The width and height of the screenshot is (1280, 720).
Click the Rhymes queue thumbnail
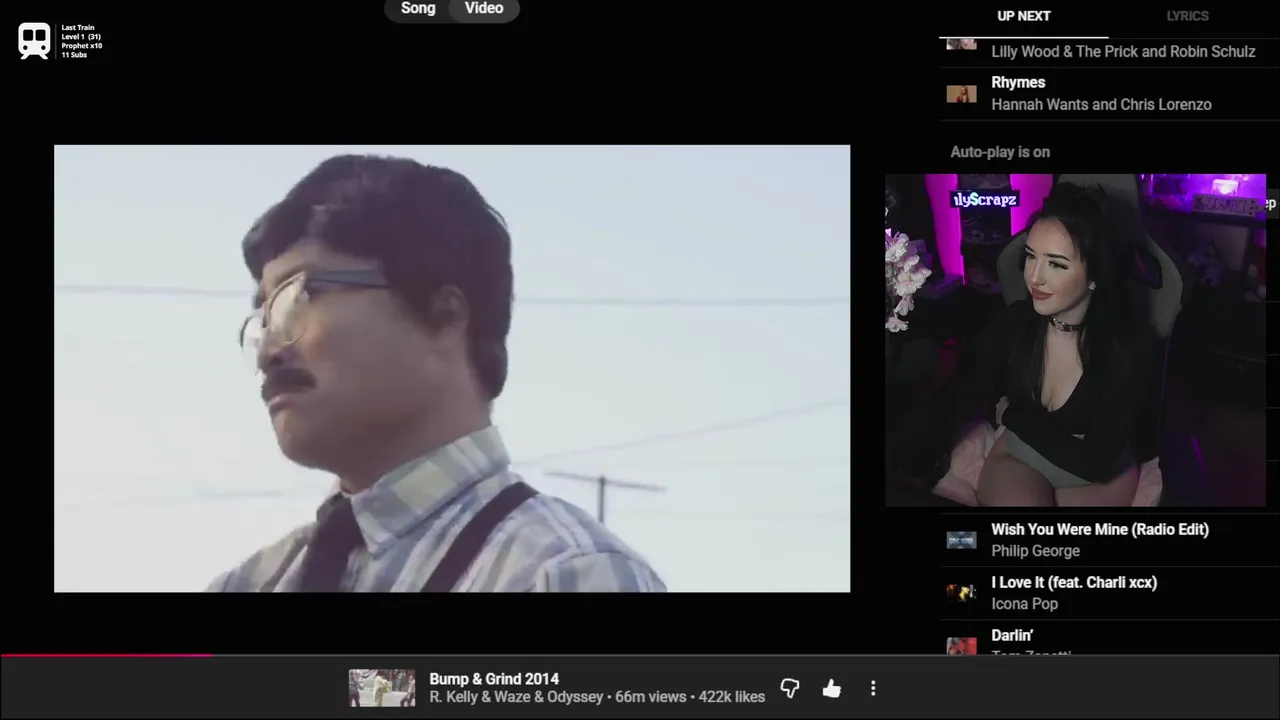pos(961,94)
